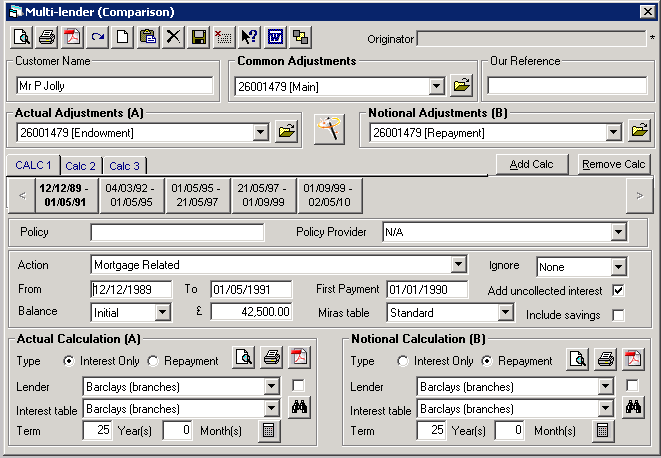661x458 pixels.
Task: Open the Miras table Standard dropdown
Action: [505, 313]
